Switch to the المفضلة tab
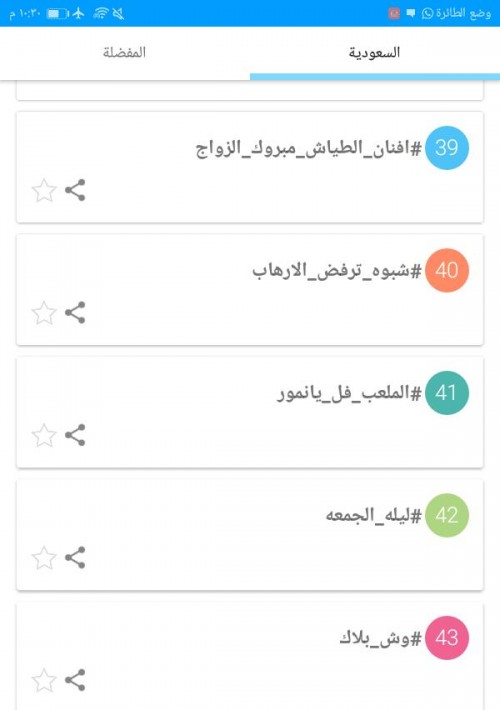 [125, 53]
